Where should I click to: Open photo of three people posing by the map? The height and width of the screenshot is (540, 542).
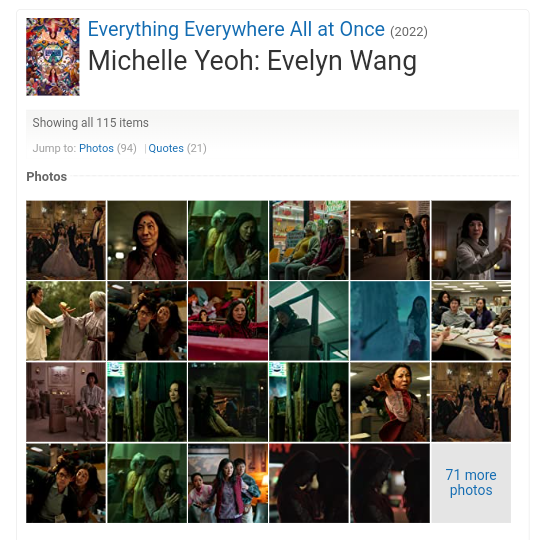tap(228, 483)
